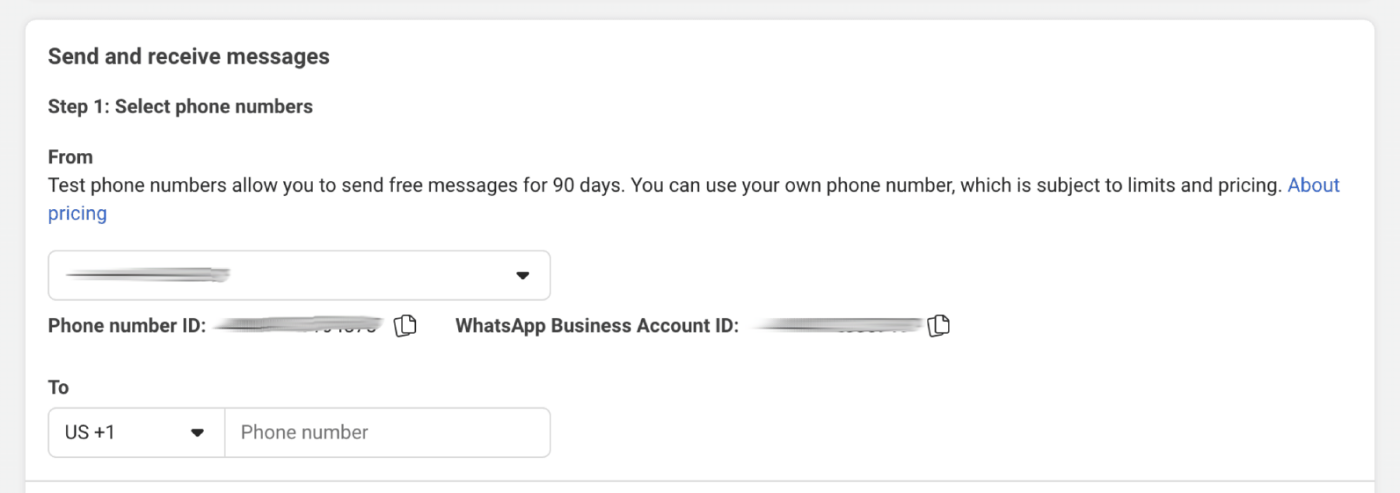This screenshot has height=493, width=1400.
Task: Click the 'Phone number ID:' label
Action: tap(127, 326)
